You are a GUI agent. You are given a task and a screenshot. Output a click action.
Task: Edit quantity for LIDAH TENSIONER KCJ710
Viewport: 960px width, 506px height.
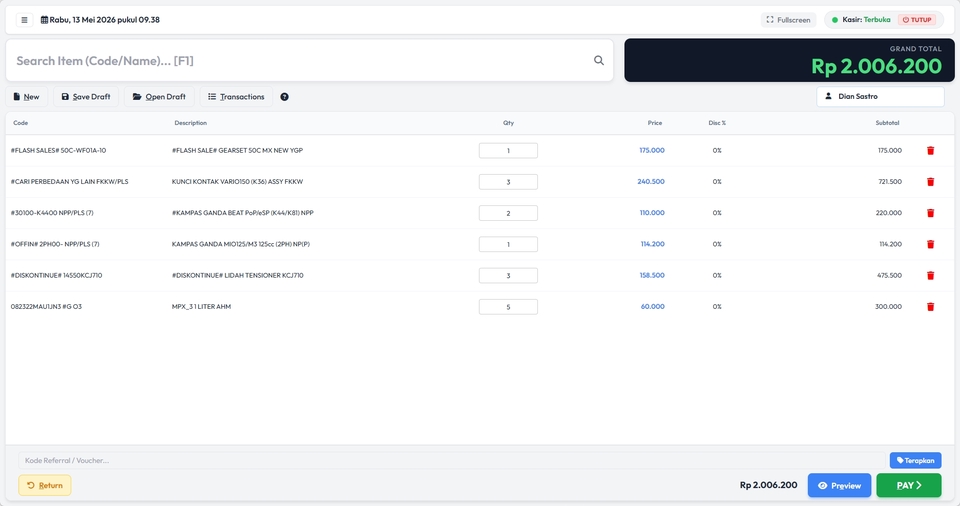point(508,276)
